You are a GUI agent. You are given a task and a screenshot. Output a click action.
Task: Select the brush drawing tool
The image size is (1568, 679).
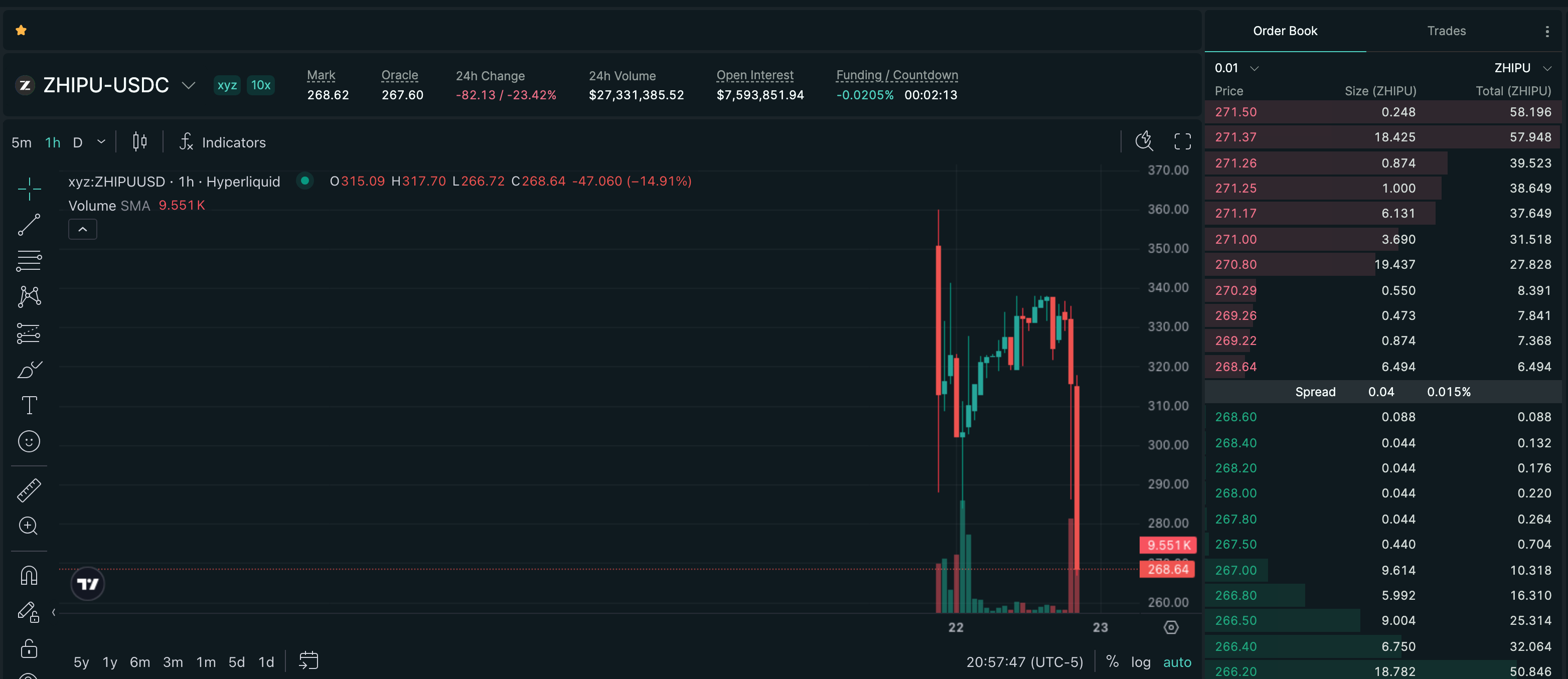coord(29,369)
